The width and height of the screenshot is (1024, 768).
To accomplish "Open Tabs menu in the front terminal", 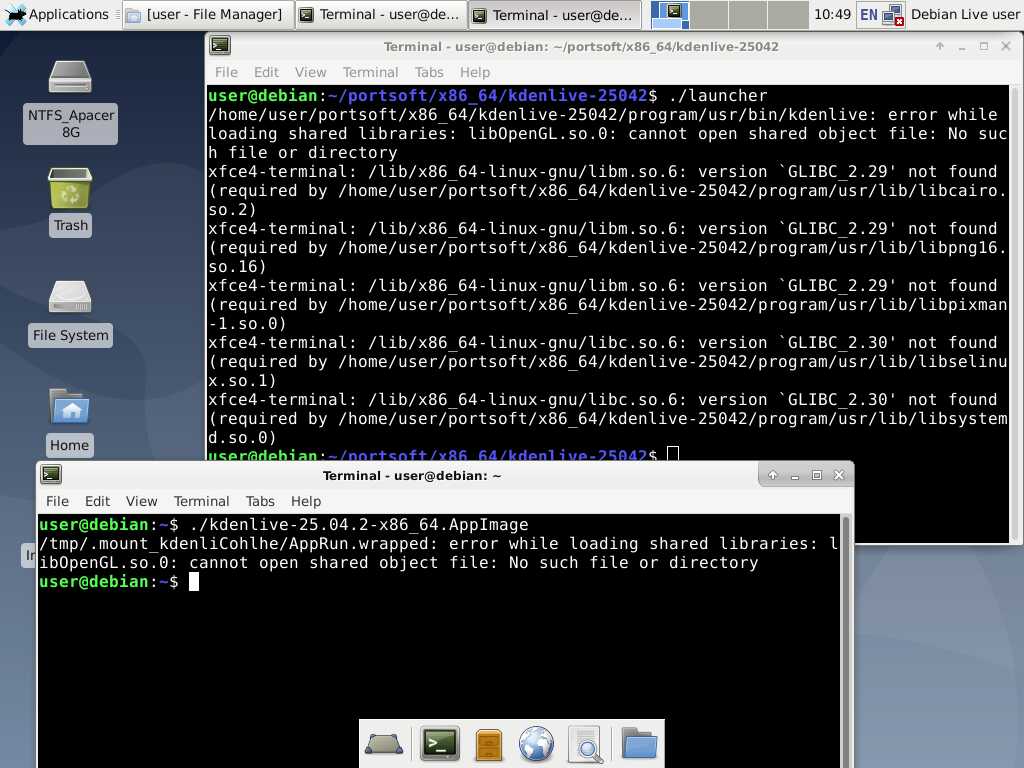I will coord(260,501).
